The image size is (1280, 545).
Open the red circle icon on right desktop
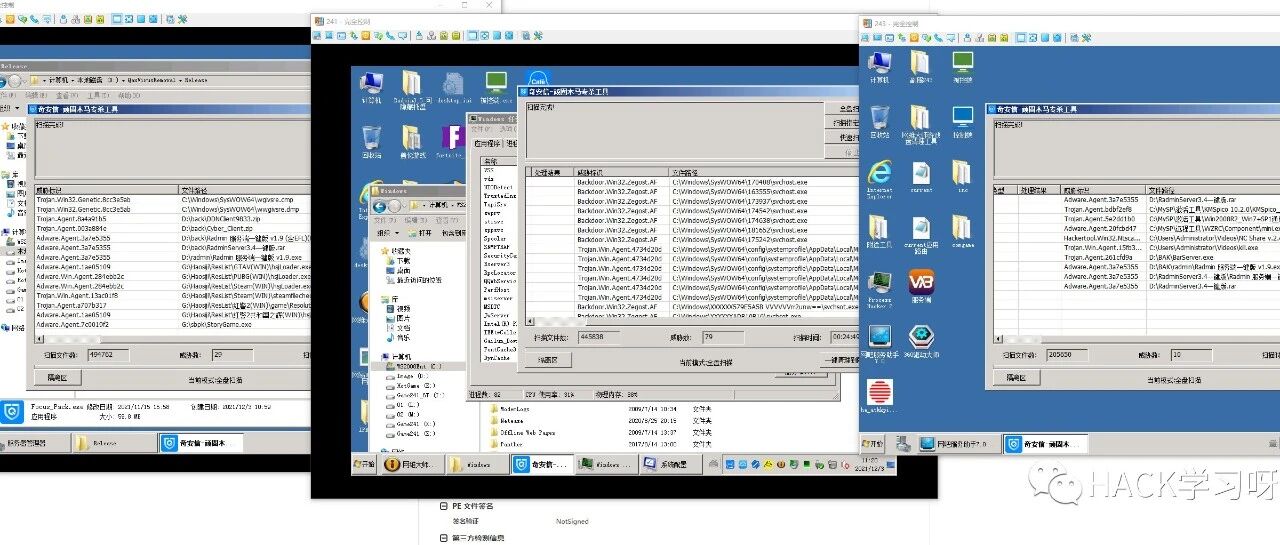coord(880,397)
